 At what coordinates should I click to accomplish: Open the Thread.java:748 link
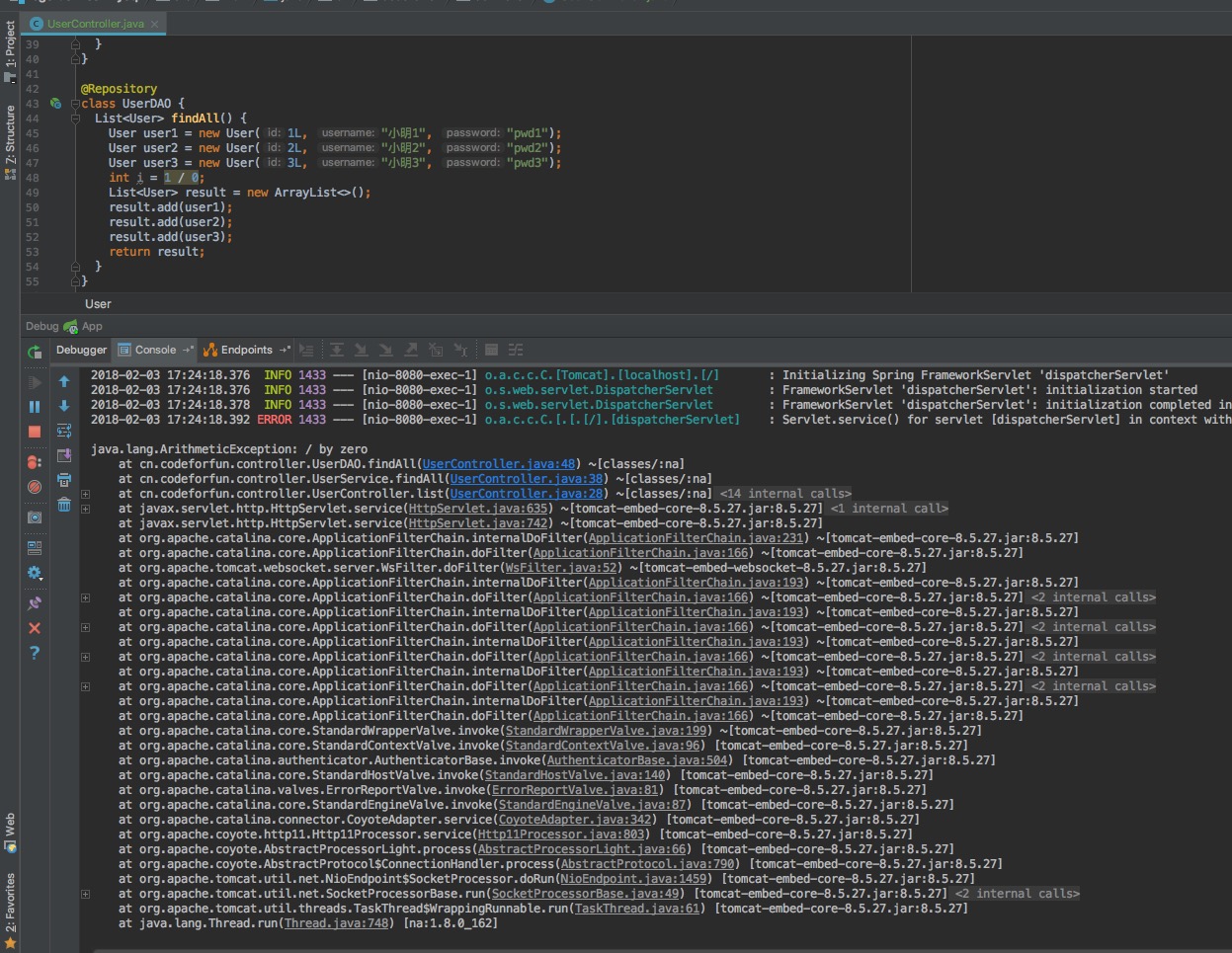click(x=337, y=923)
